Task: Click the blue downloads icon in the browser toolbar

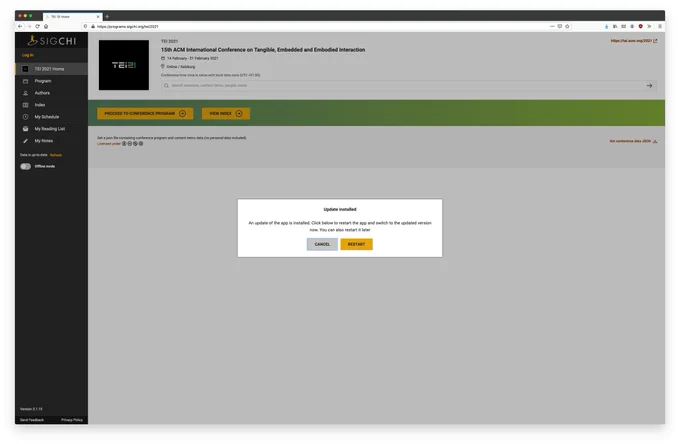Action: pos(606,26)
